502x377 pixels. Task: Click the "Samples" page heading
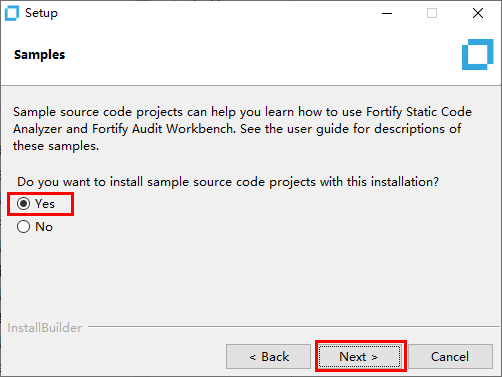click(x=40, y=55)
